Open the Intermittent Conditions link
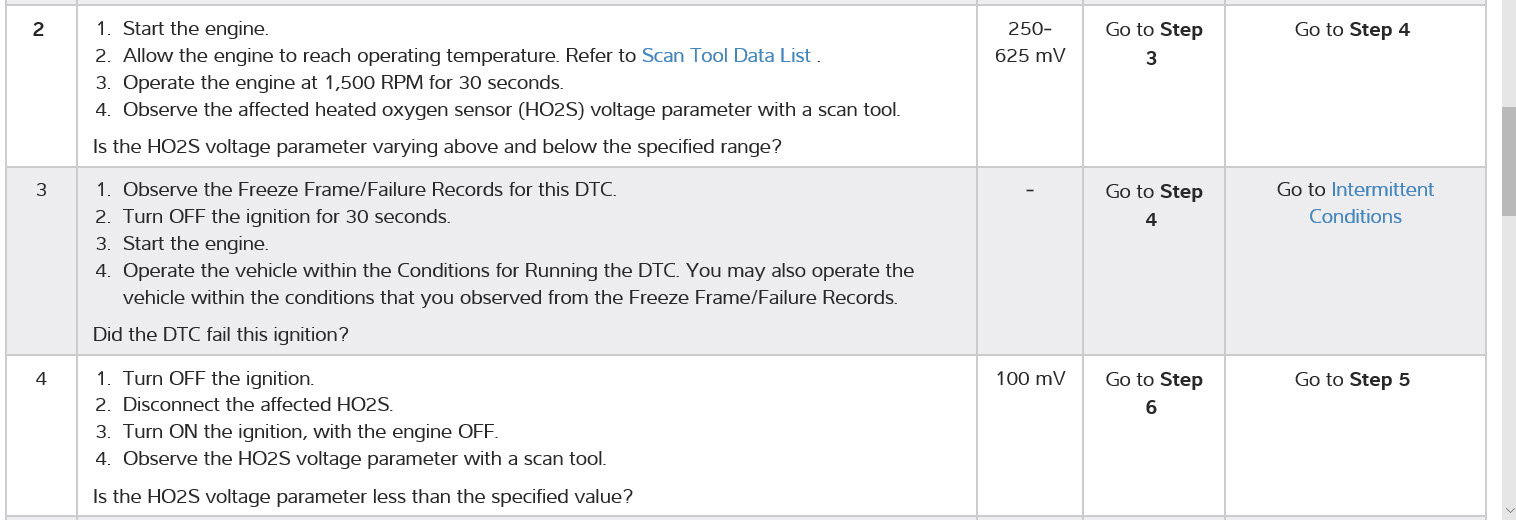Screen dimensions: 1516x525 tap(1355, 203)
